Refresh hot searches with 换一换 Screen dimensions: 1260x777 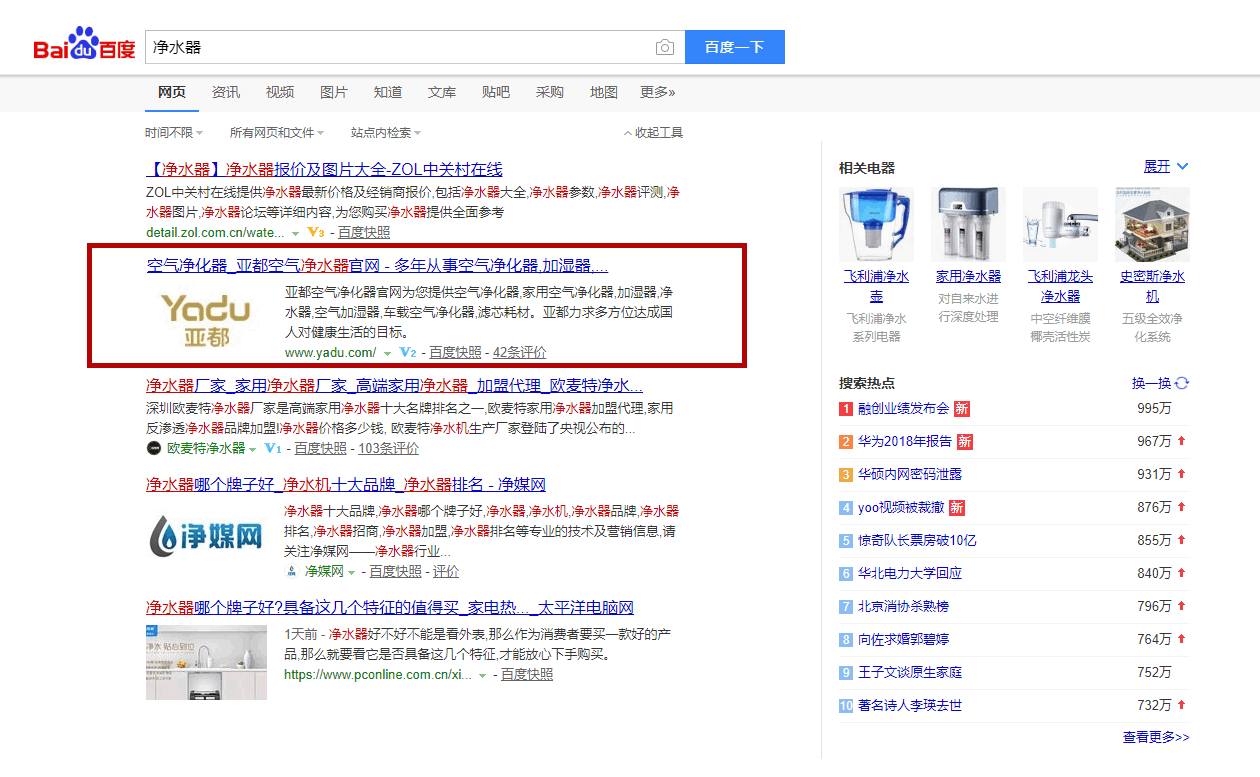(1160, 383)
